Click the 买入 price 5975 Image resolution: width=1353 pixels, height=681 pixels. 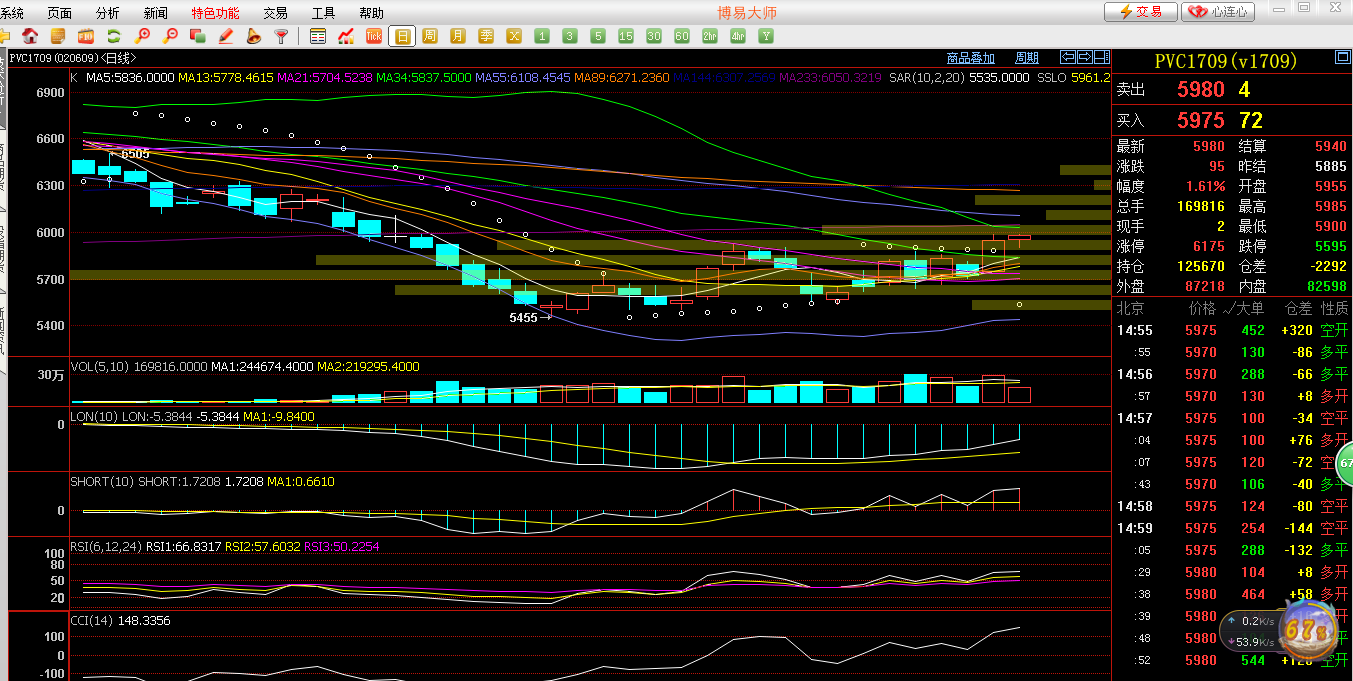(x=1200, y=121)
